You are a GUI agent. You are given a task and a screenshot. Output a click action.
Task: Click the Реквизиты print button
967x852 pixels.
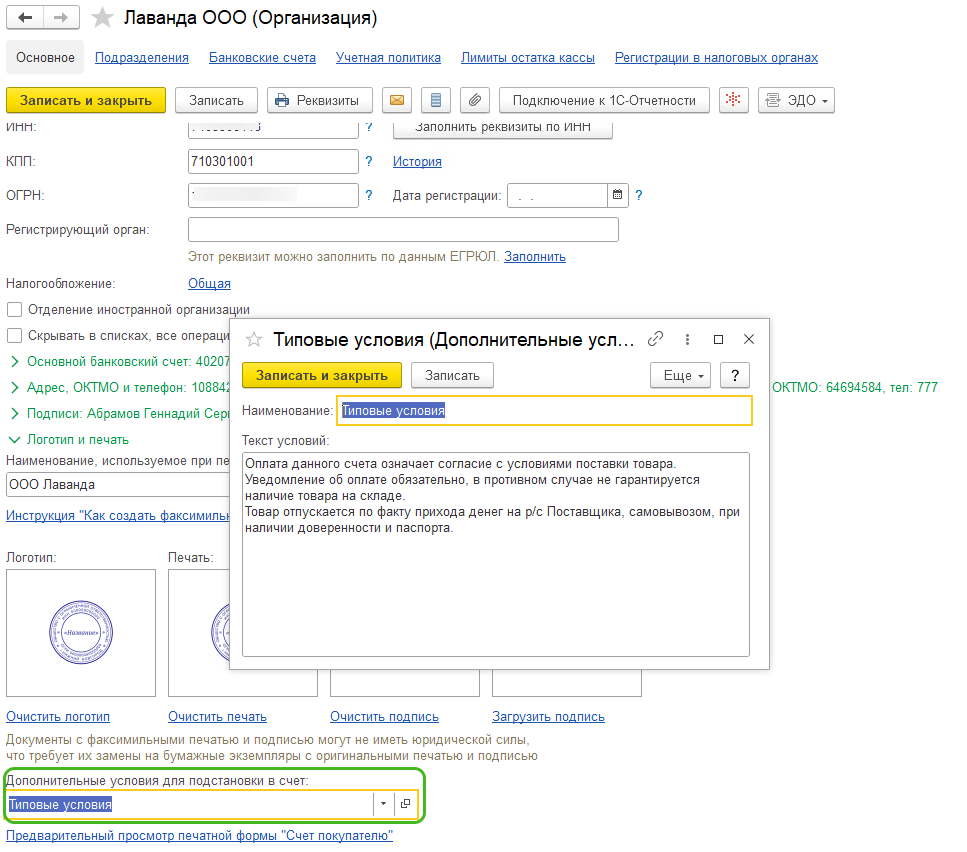coord(320,100)
